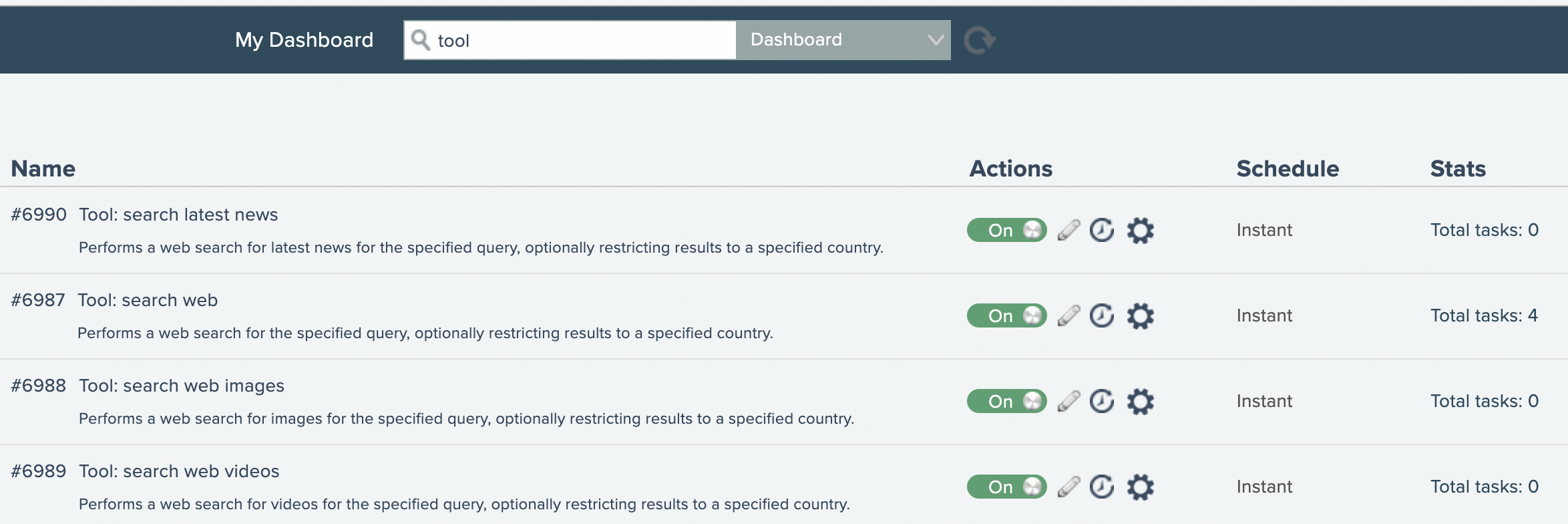The width and height of the screenshot is (1568, 524).
Task: Disable the search web tool switch
Action: click(x=1006, y=315)
